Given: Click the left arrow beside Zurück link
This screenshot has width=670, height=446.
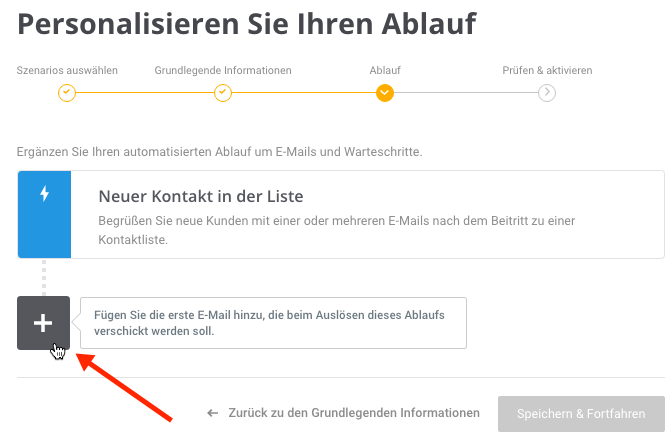Looking at the screenshot, I should (212, 413).
